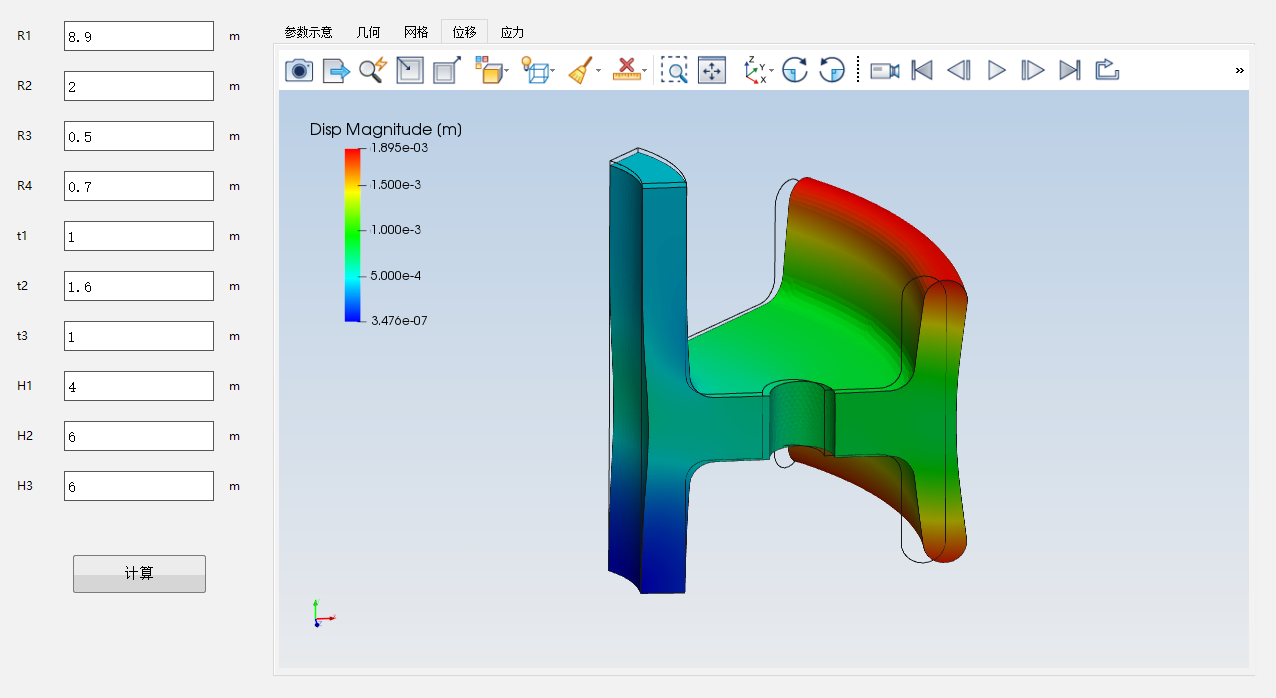Open dropdown arrow next to XYZ axes icon

click(771, 71)
